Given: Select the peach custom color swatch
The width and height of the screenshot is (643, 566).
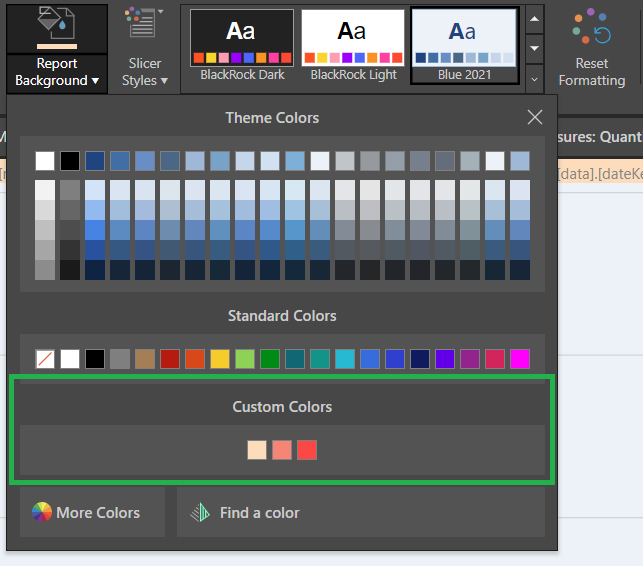Looking at the screenshot, I should coord(257,450).
